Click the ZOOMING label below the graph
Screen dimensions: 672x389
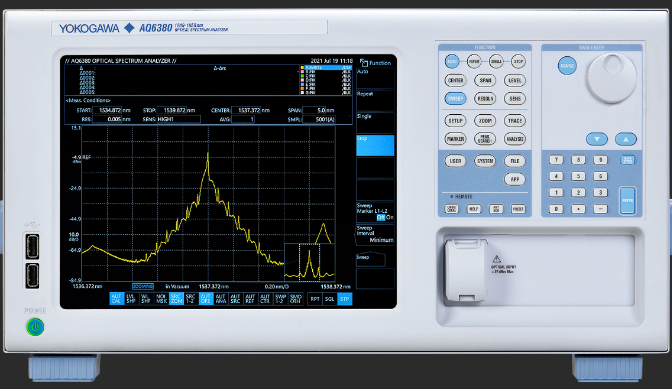pos(143,286)
